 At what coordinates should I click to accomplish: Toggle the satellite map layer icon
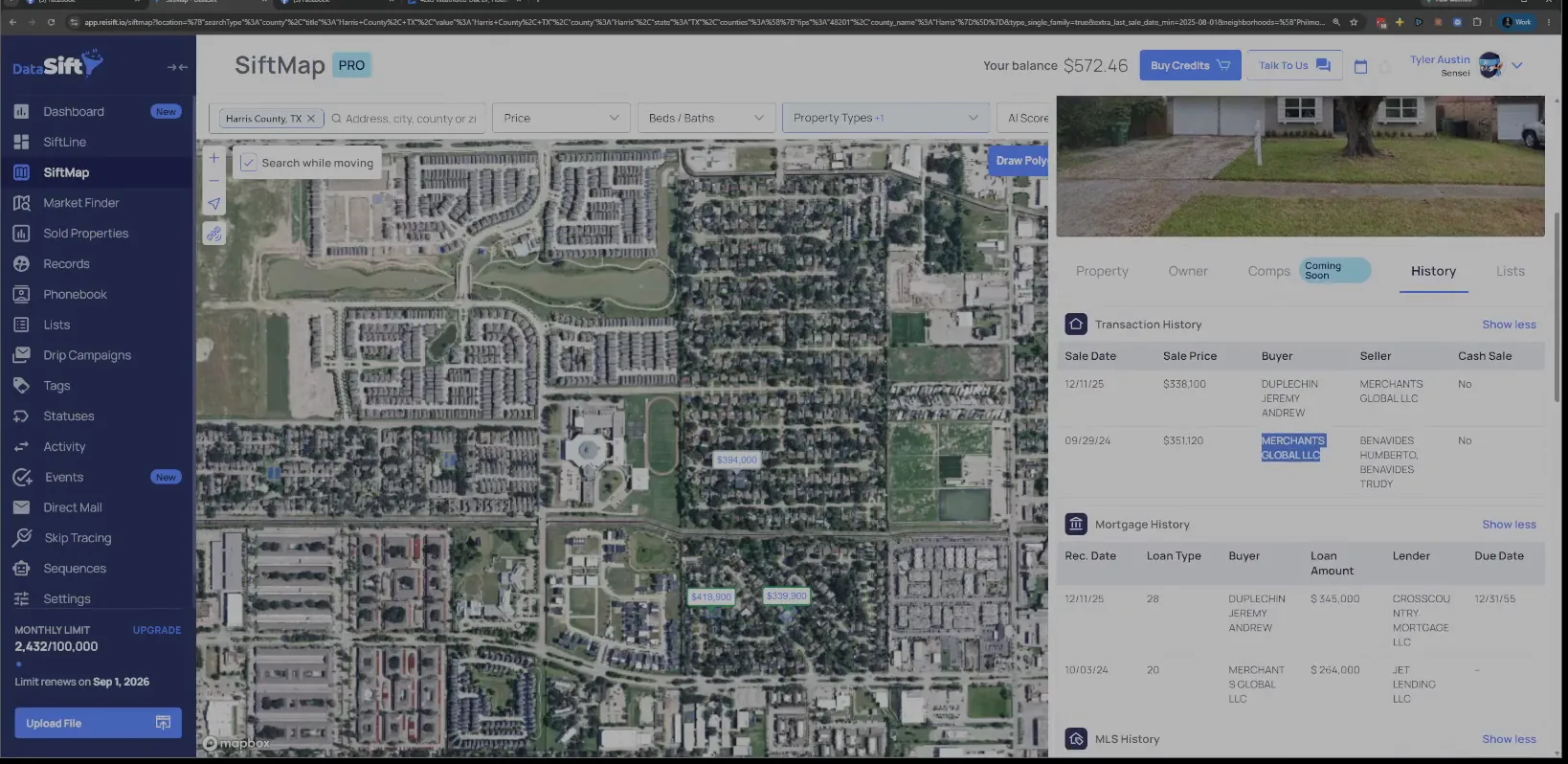pos(214,234)
